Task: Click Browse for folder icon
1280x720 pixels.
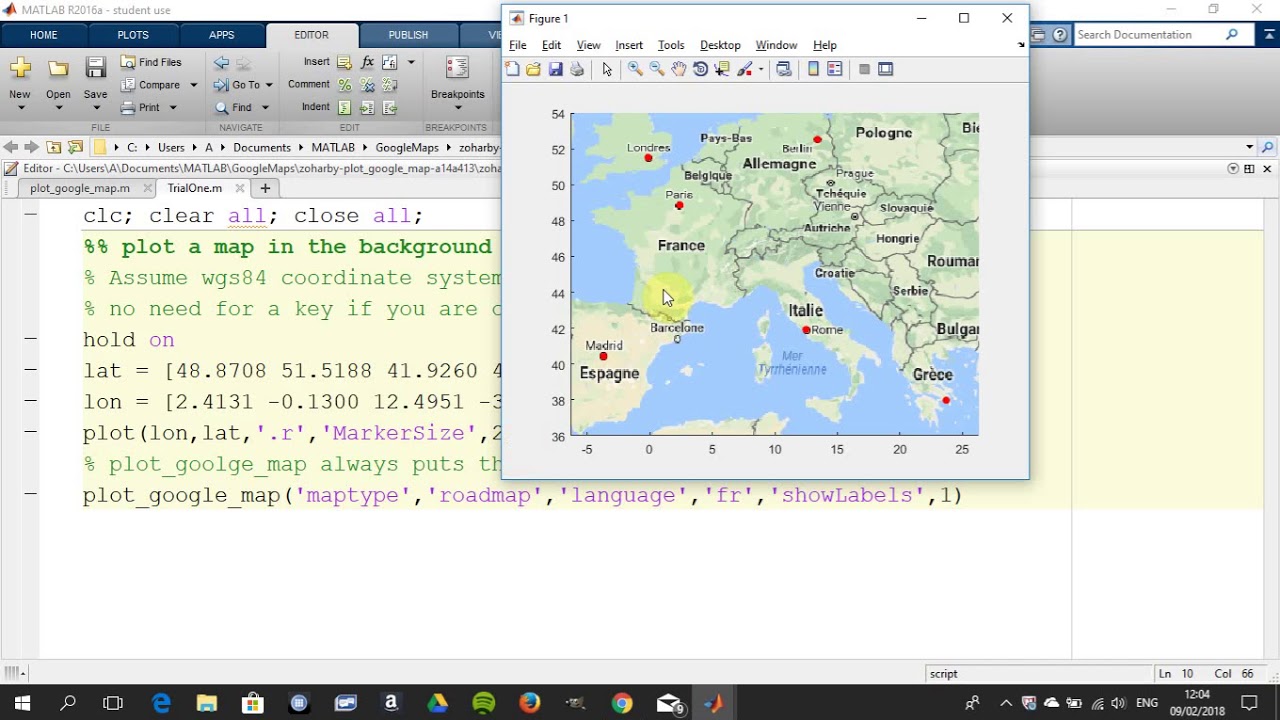Action: (76, 147)
